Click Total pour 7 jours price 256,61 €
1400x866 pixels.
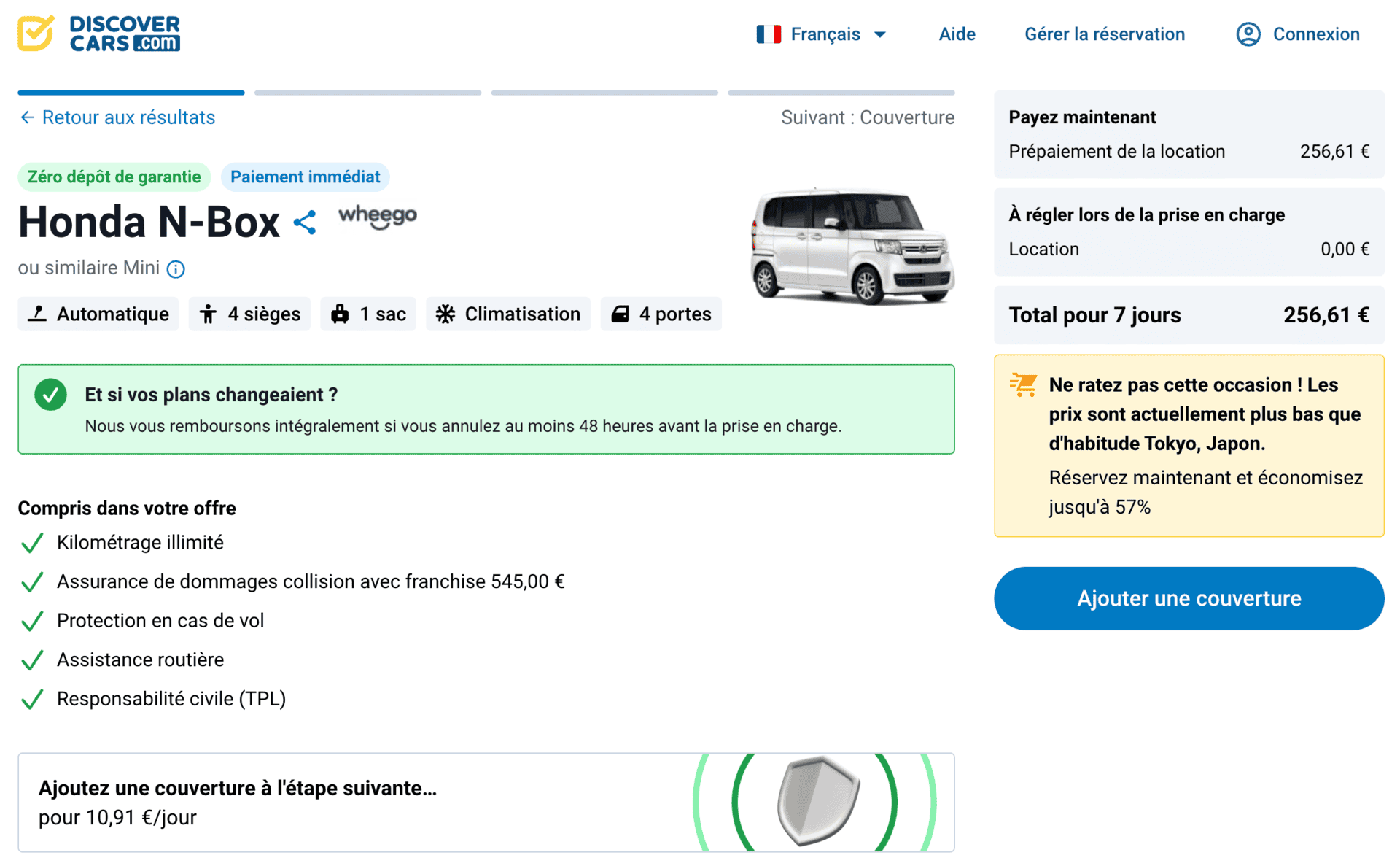click(x=1326, y=315)
